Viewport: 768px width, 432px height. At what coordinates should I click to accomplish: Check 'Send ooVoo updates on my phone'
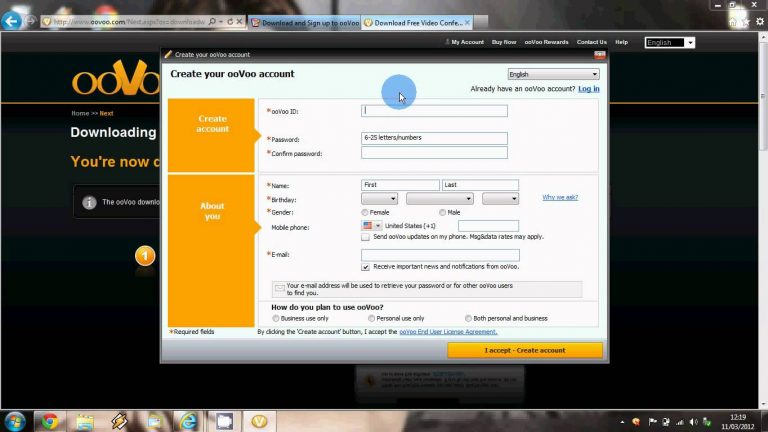pyautogui.click(x=365, y=237)
